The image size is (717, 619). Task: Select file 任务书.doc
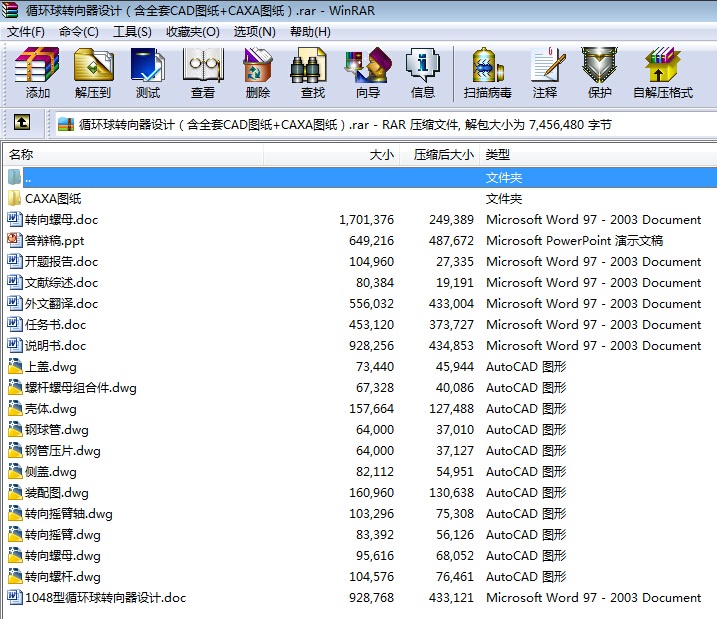click(x=55, y=325)
